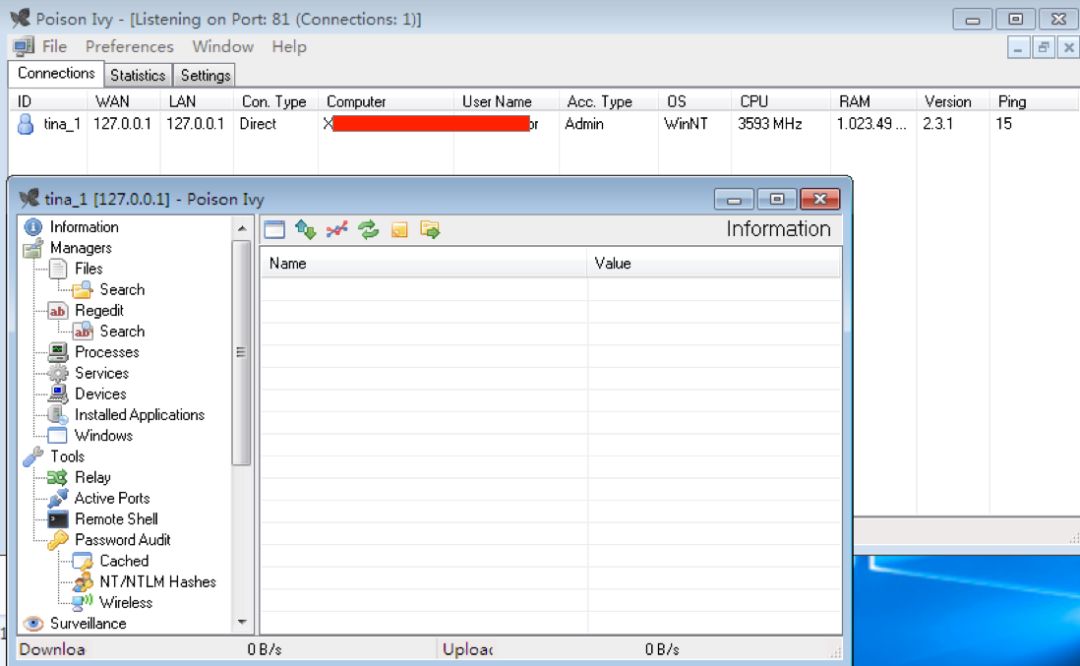The image size is (1080, 666).
Task: Click the green refresh toolbar icon
Action: (x=368, y=229)
